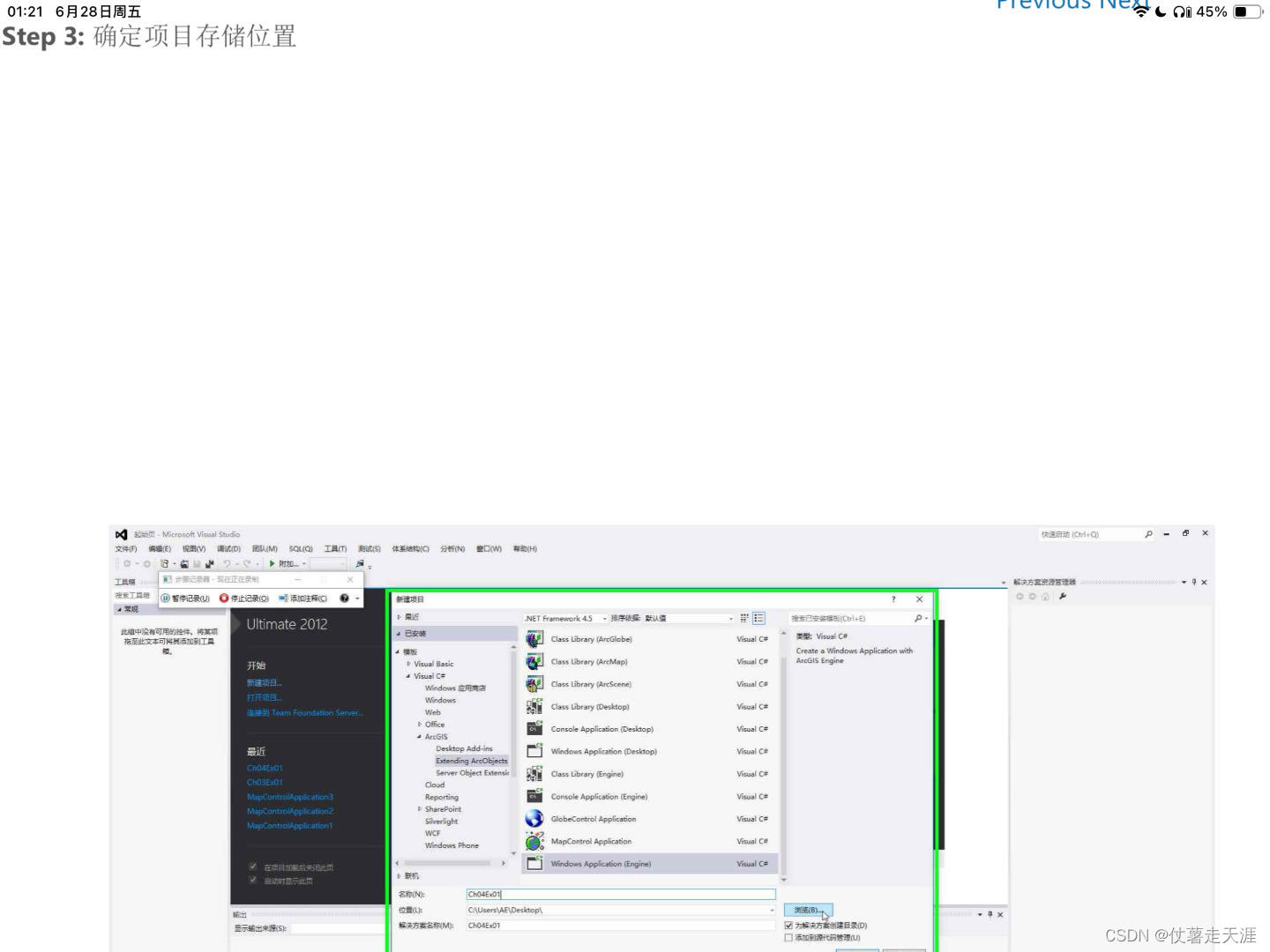Open the 文件(F) menu
Screen dimensions: 1270x952
[126, 549]
